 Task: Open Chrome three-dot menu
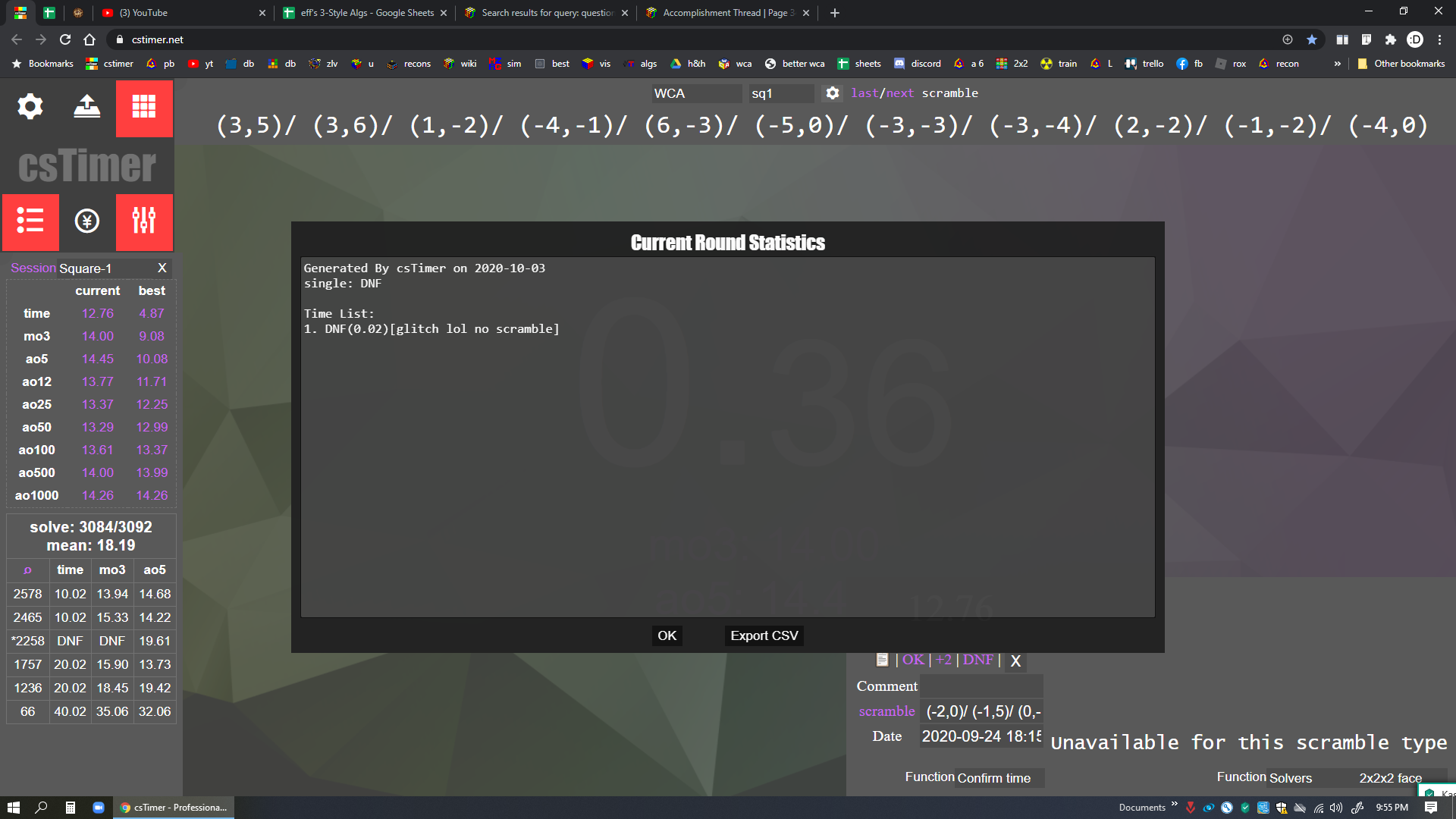(x=1440, y=39)
